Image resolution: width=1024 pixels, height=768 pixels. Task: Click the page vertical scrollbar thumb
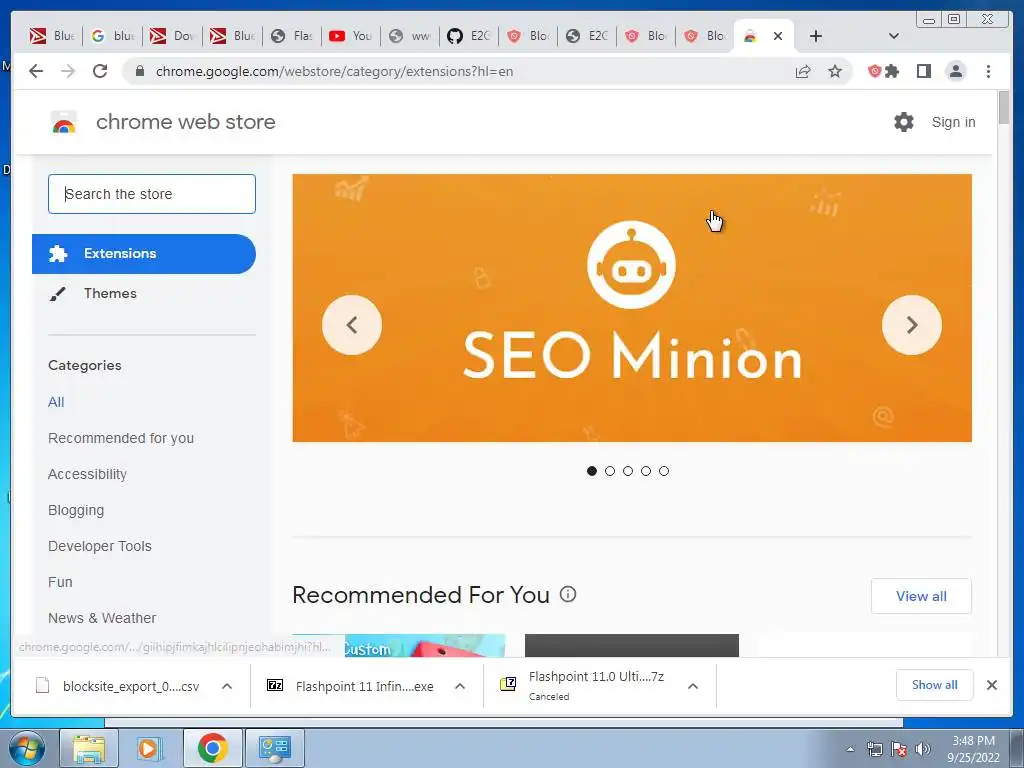[1004, 108]
